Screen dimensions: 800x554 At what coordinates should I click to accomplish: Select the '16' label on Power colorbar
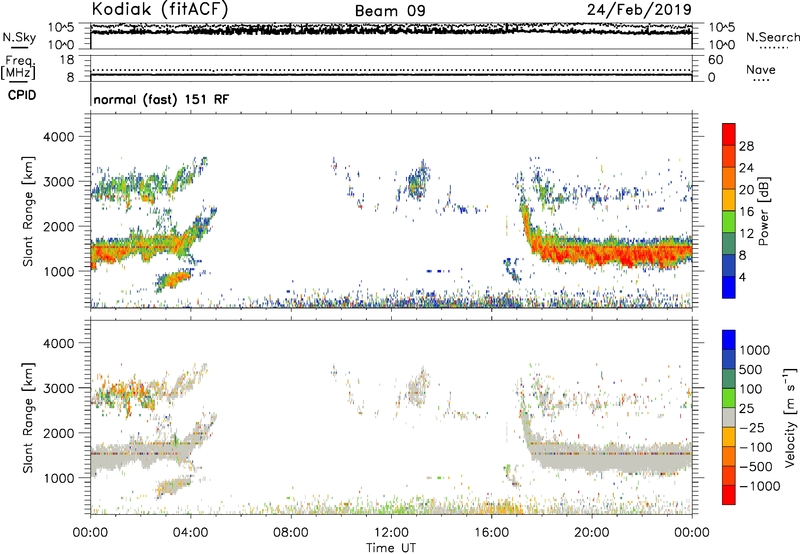tap(746, 212)
